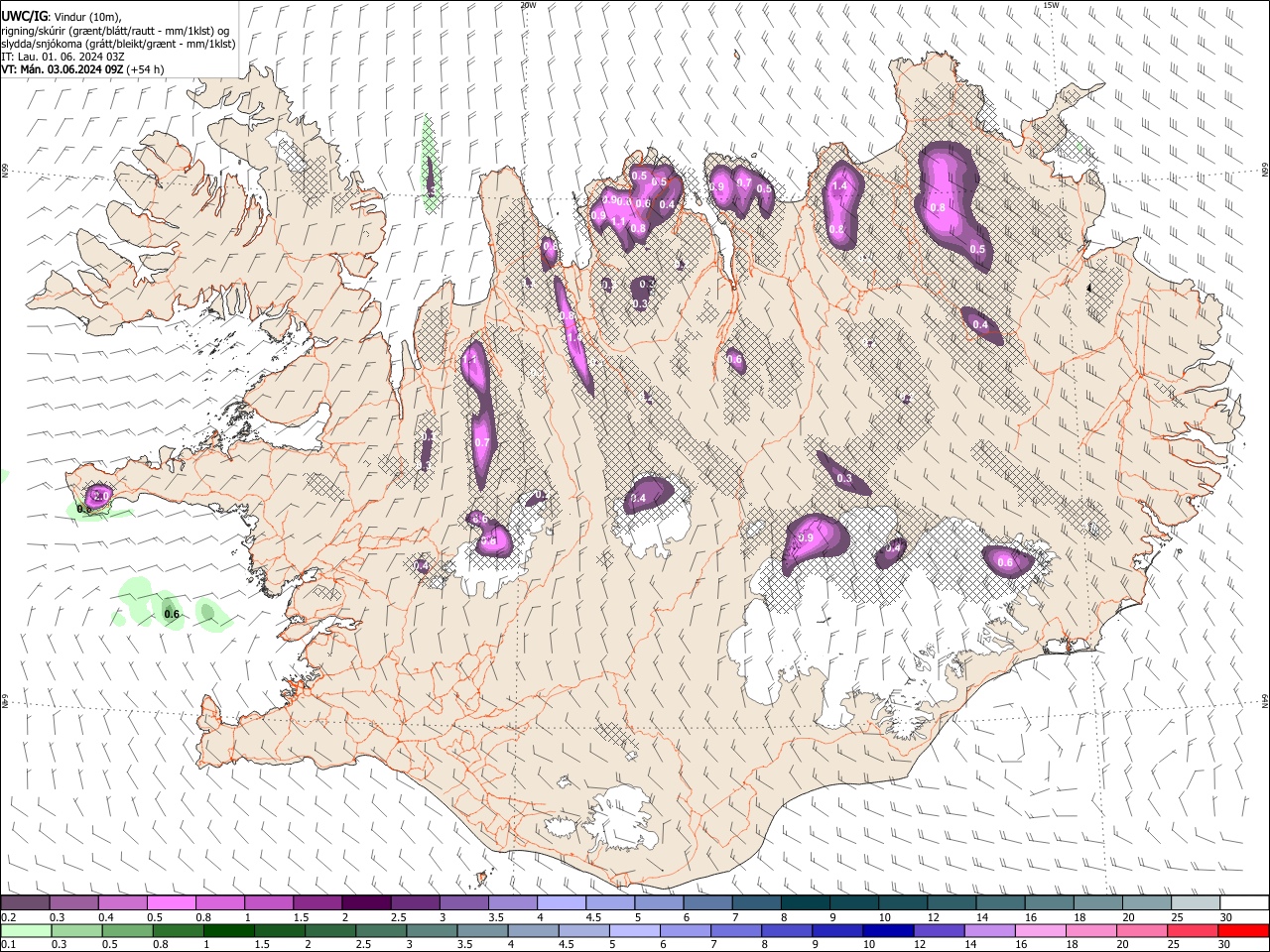Click the '0.2' label in upper legend
1270x952 pixels.
[x=8, y=917]
